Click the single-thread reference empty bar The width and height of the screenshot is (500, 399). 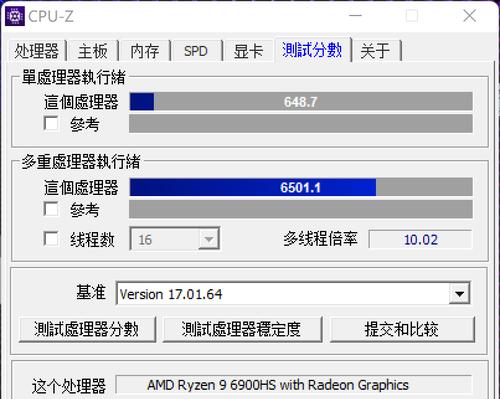[301, 123]
